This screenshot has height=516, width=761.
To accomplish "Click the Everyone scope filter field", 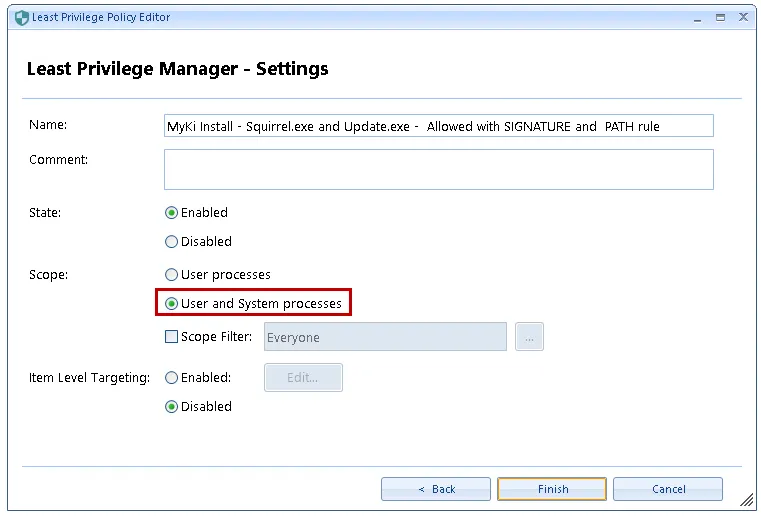I will click(x=385, y=338).
